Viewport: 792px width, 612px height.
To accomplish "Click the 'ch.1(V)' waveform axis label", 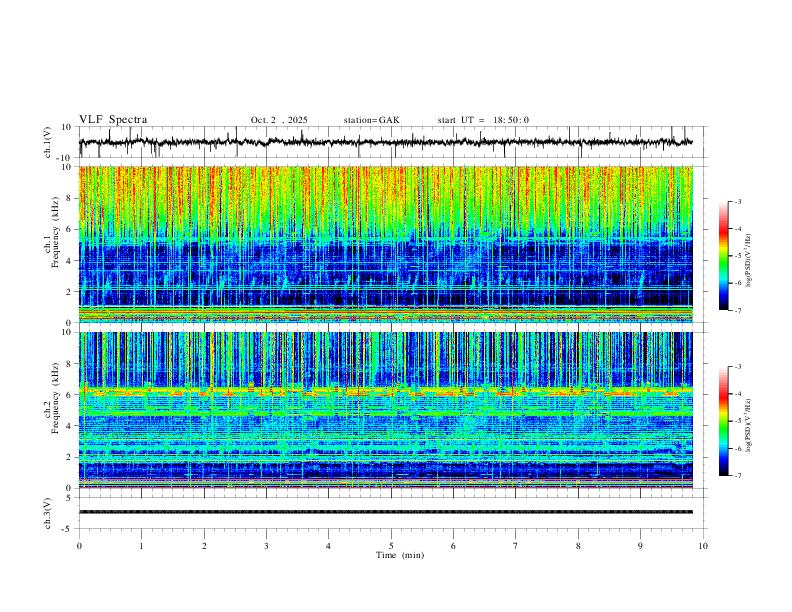I will pos(48,142).
